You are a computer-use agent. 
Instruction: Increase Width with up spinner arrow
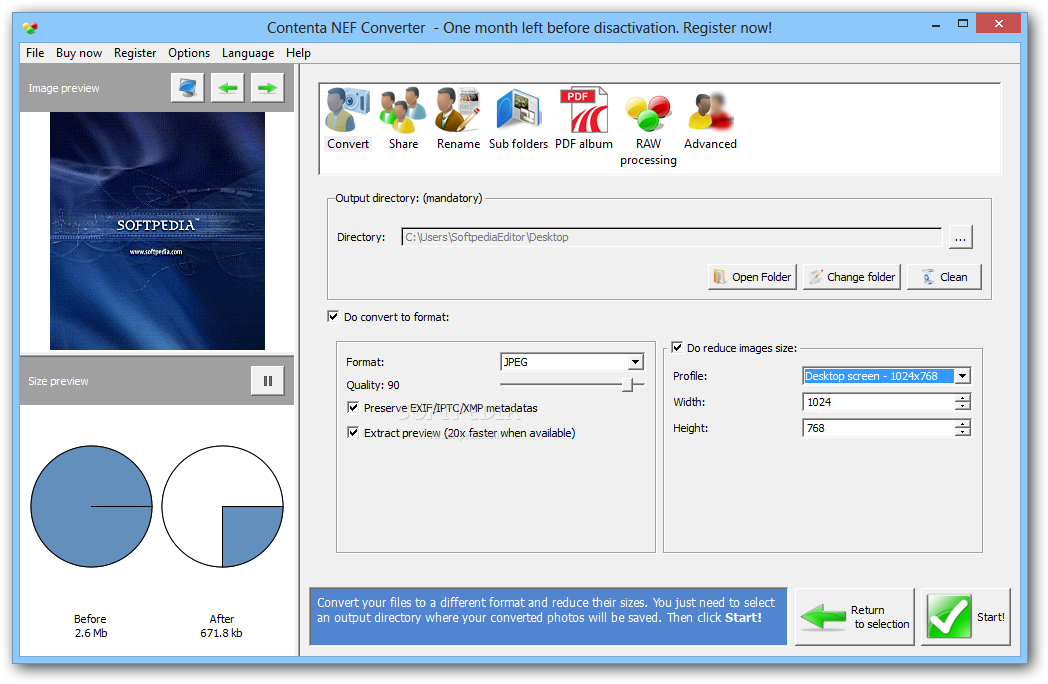[x=962, y=398]
